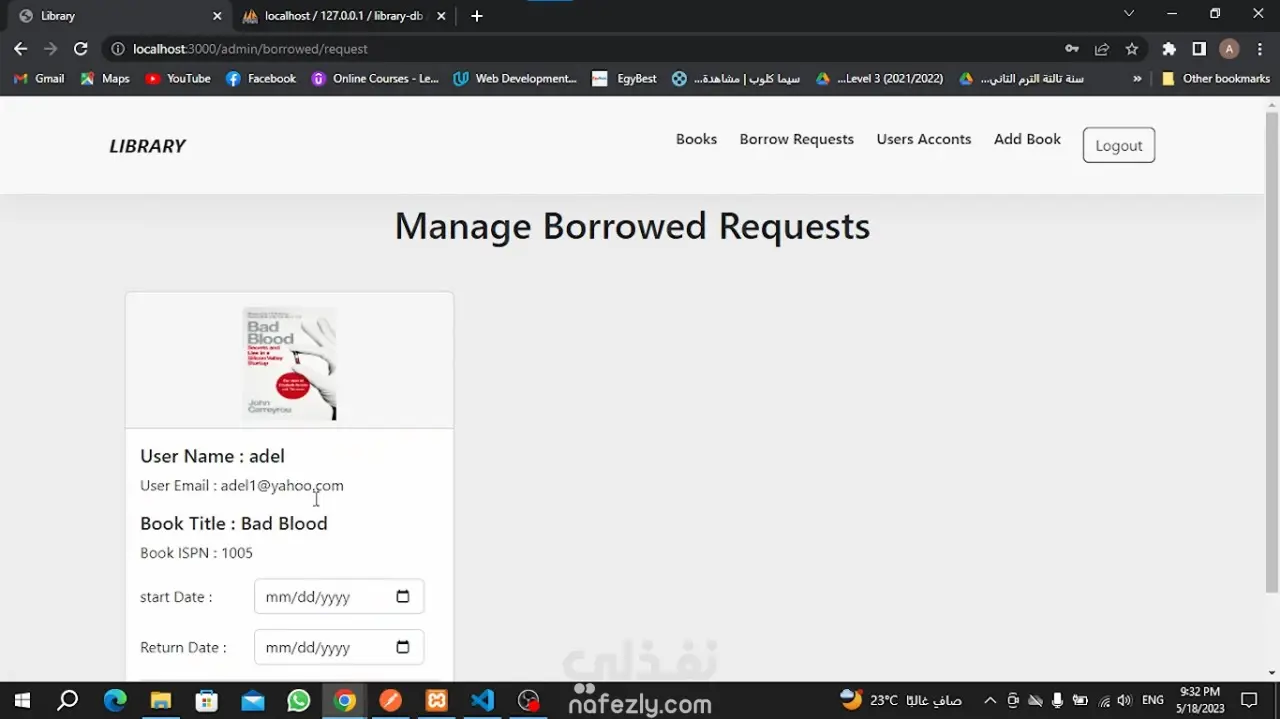Screen dimensions: 1280x719
Task: Open the Facebook bookmark
Action: 261,79
